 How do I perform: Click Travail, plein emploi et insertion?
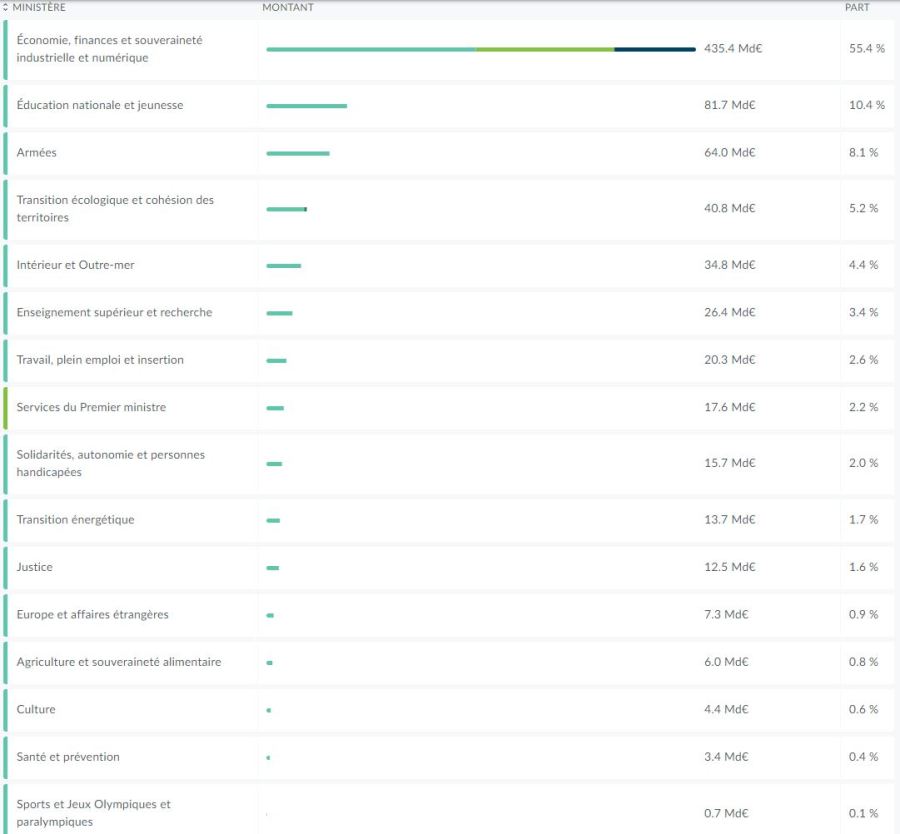tap(100, 360)
